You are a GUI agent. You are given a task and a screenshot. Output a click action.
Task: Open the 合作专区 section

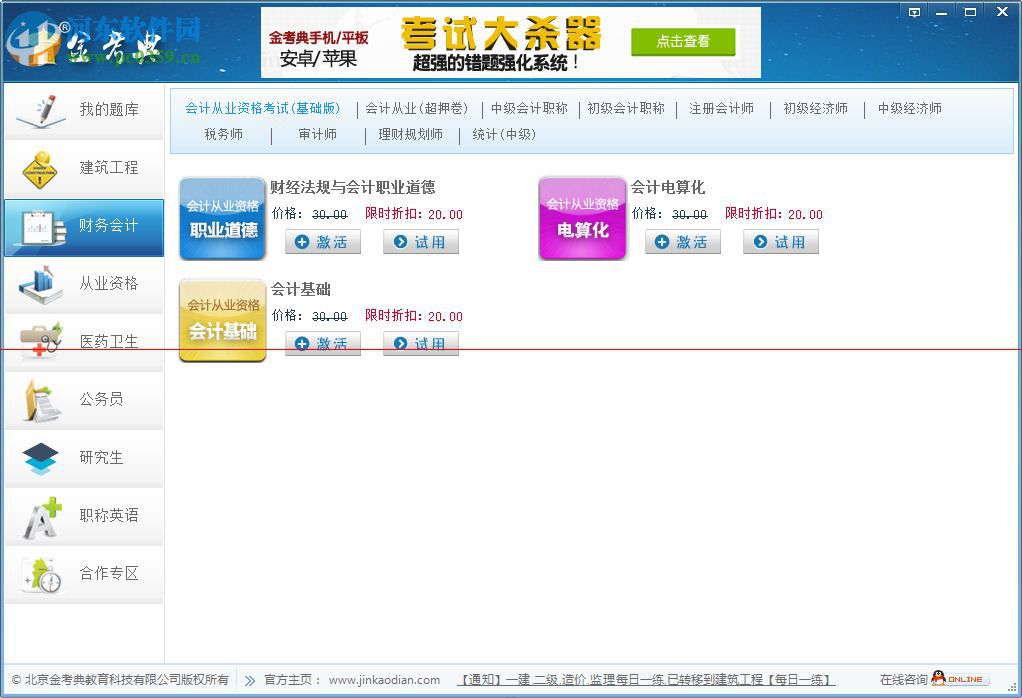pos(83,575)
